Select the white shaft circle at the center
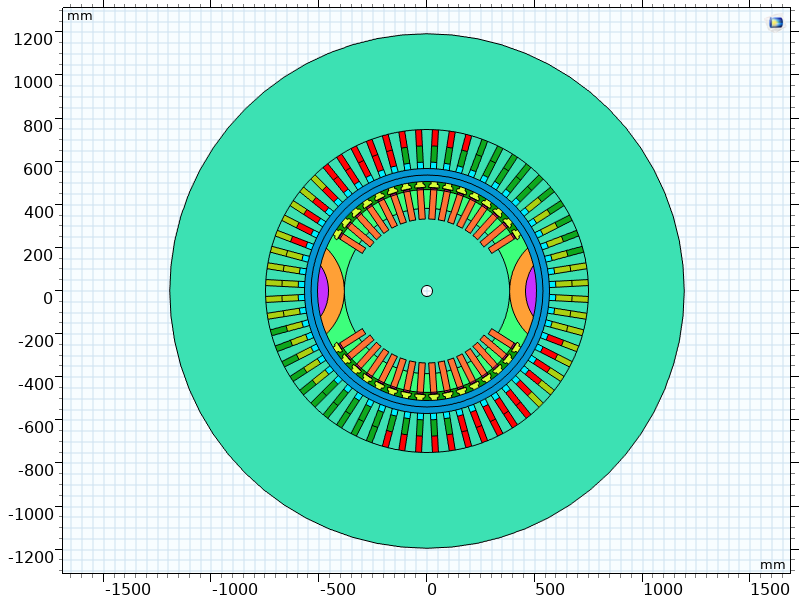This screenshot has width=800, height=600. (x=427, y=291)
